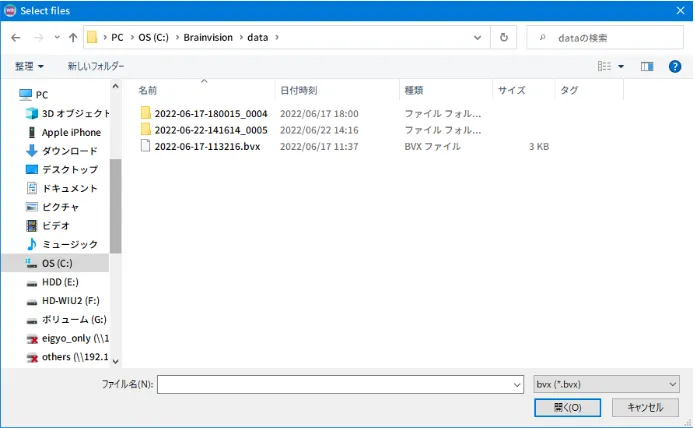
Task: Click the Up one level arrow
Action: point(73,38)
